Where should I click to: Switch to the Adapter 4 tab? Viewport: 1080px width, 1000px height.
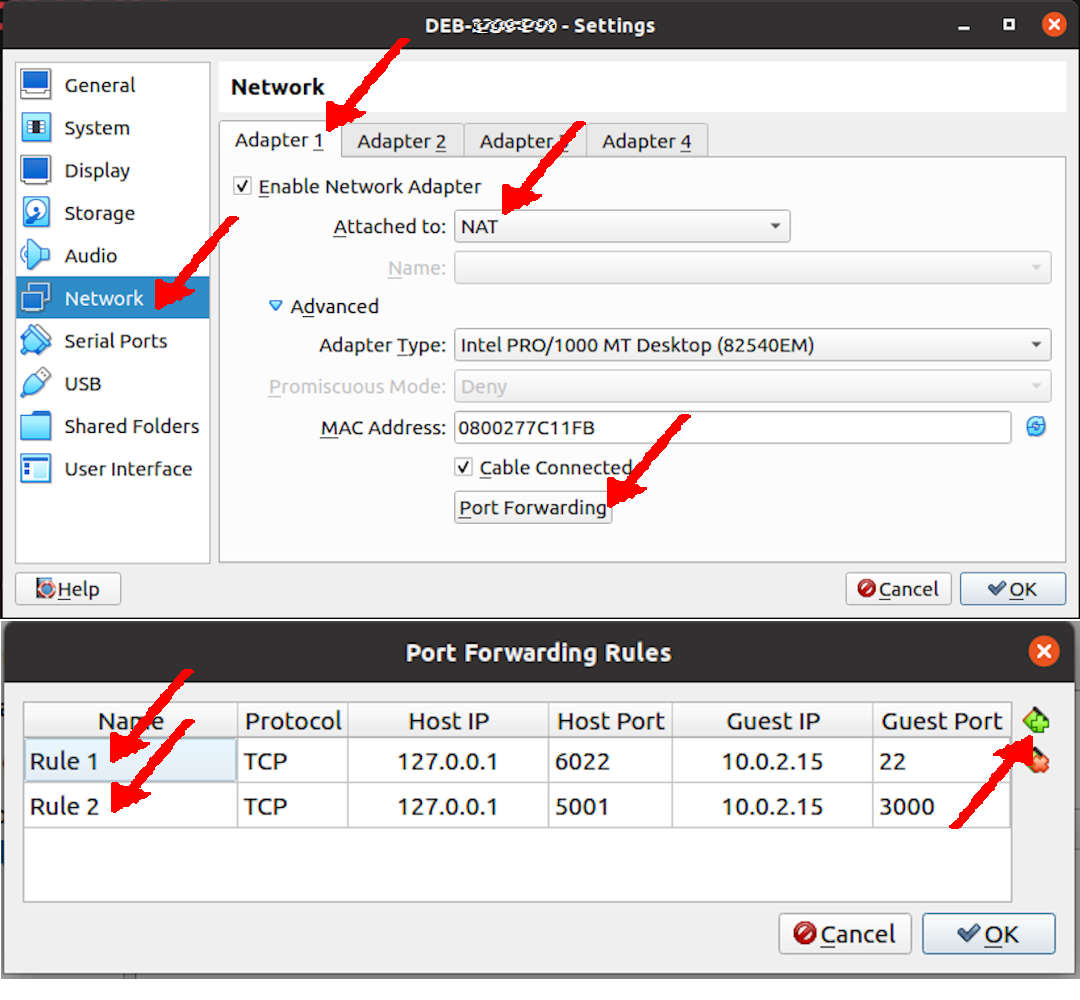pos(646,141)
